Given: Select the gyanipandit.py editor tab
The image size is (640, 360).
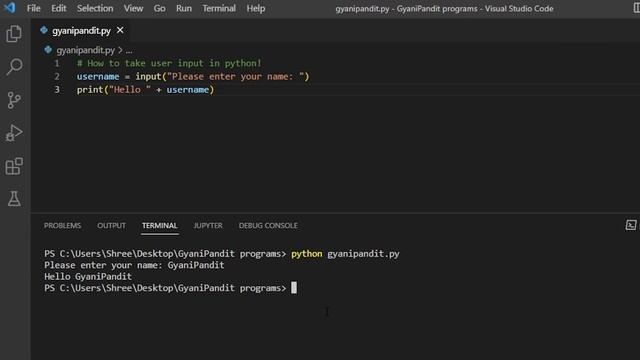Looking at the screenshot, I should (81, 31).
